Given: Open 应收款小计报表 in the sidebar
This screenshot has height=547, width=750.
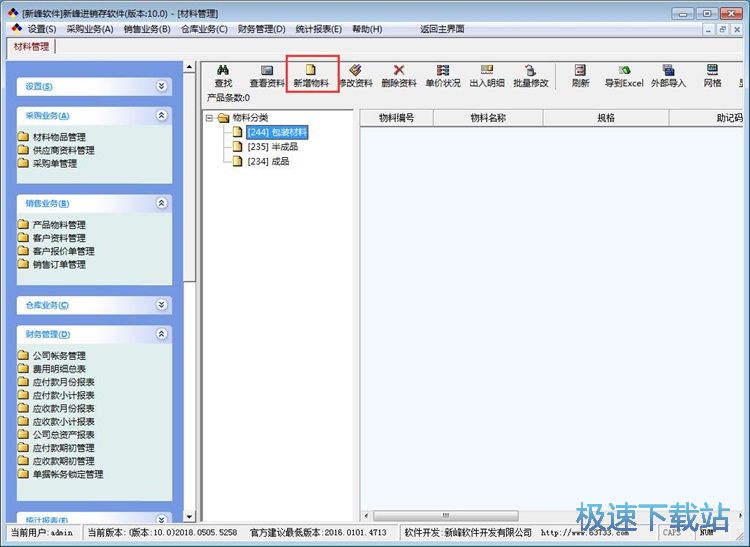Looking at the screenshot, I should (56, 422).
